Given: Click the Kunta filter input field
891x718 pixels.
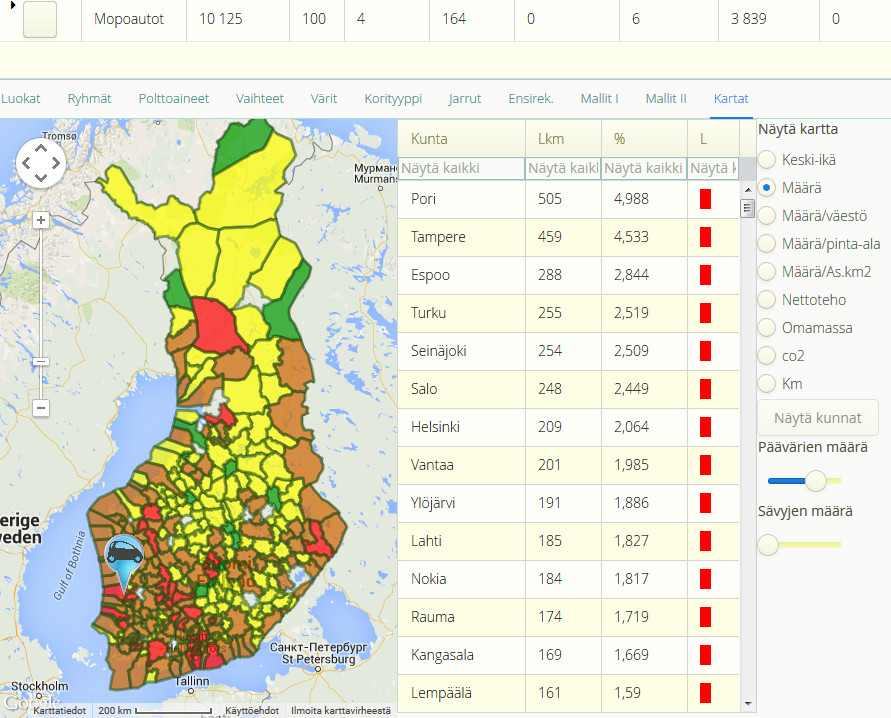Looking at the screenshot, I should point(461,168).
